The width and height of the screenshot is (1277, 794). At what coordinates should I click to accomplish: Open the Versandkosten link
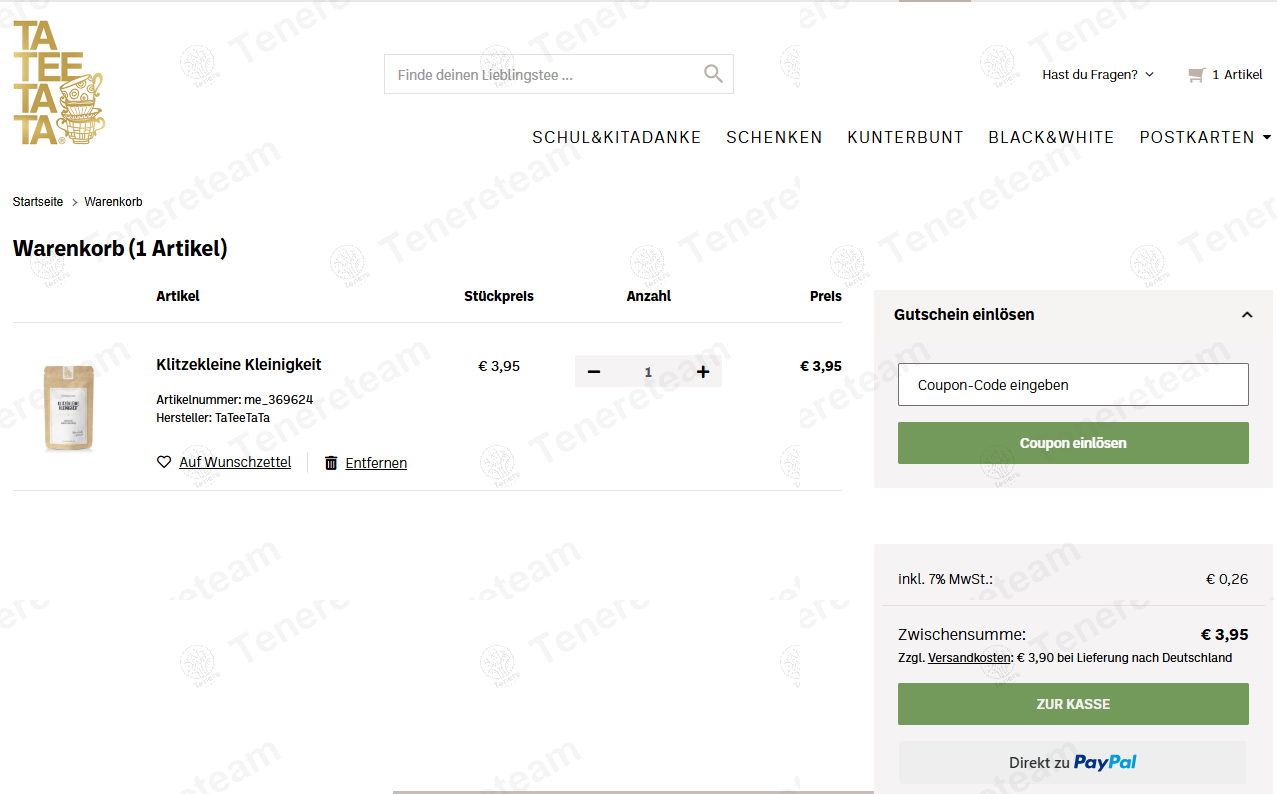click(969, 658)
